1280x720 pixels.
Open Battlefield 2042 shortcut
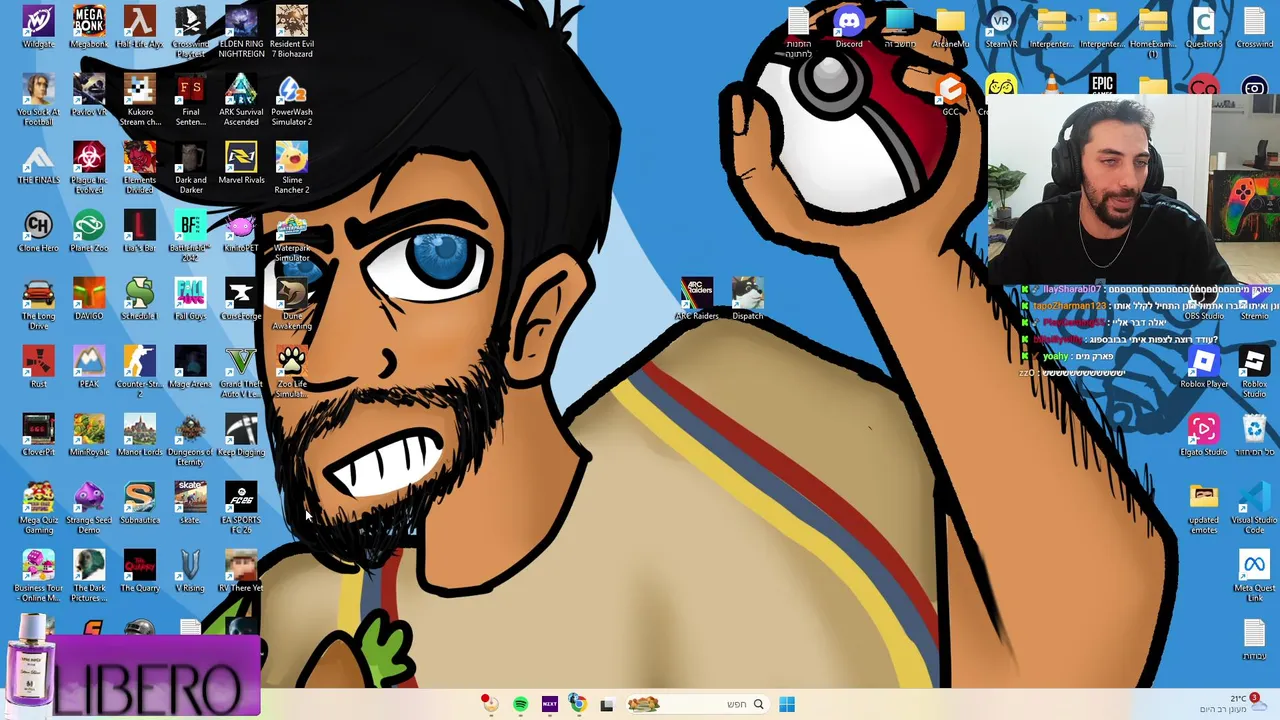click(x=190, y=235)
